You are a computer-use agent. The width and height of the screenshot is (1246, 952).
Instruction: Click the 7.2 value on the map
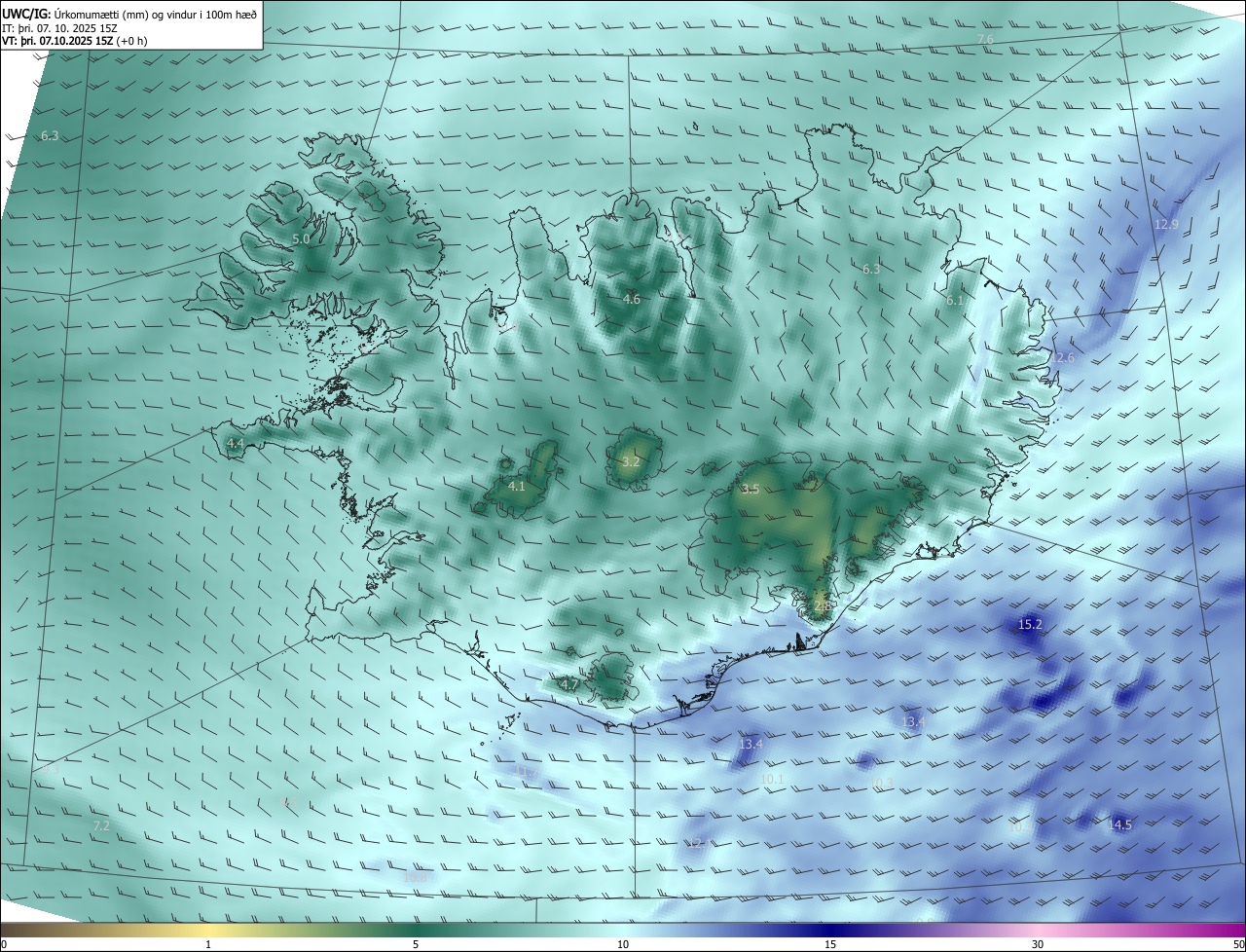pos(101,825)
